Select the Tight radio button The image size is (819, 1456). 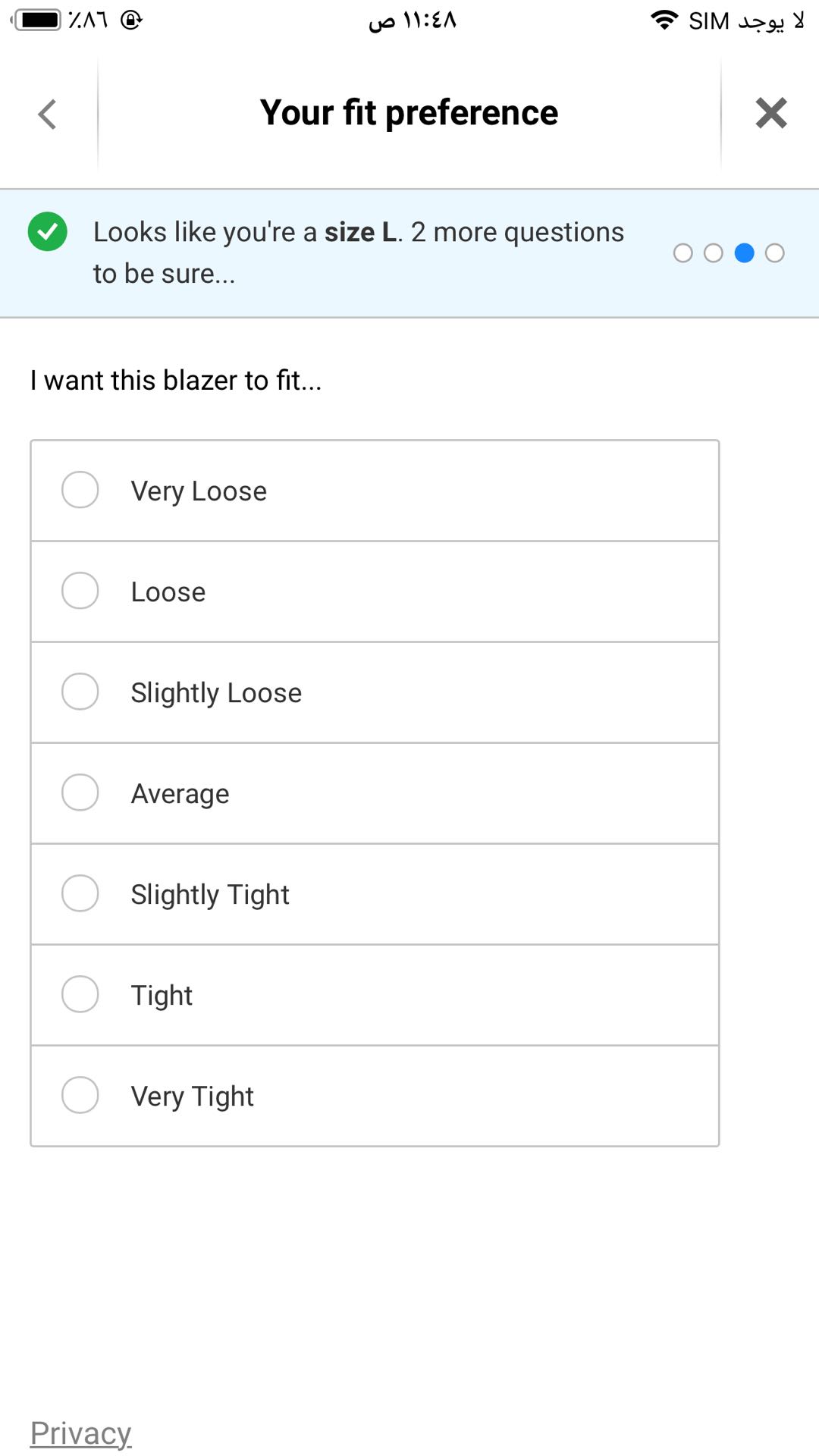[x=80, y=994]
